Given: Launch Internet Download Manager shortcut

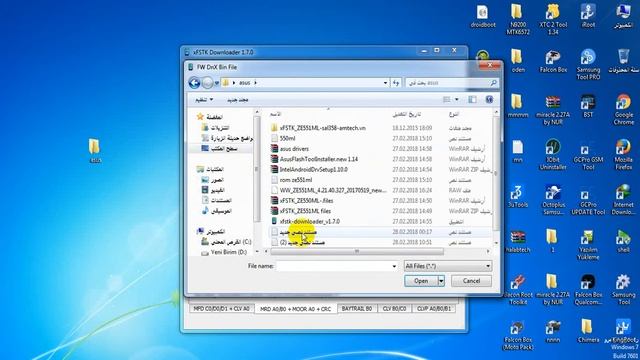Looking at the screenshot, I should click(623, 199).
